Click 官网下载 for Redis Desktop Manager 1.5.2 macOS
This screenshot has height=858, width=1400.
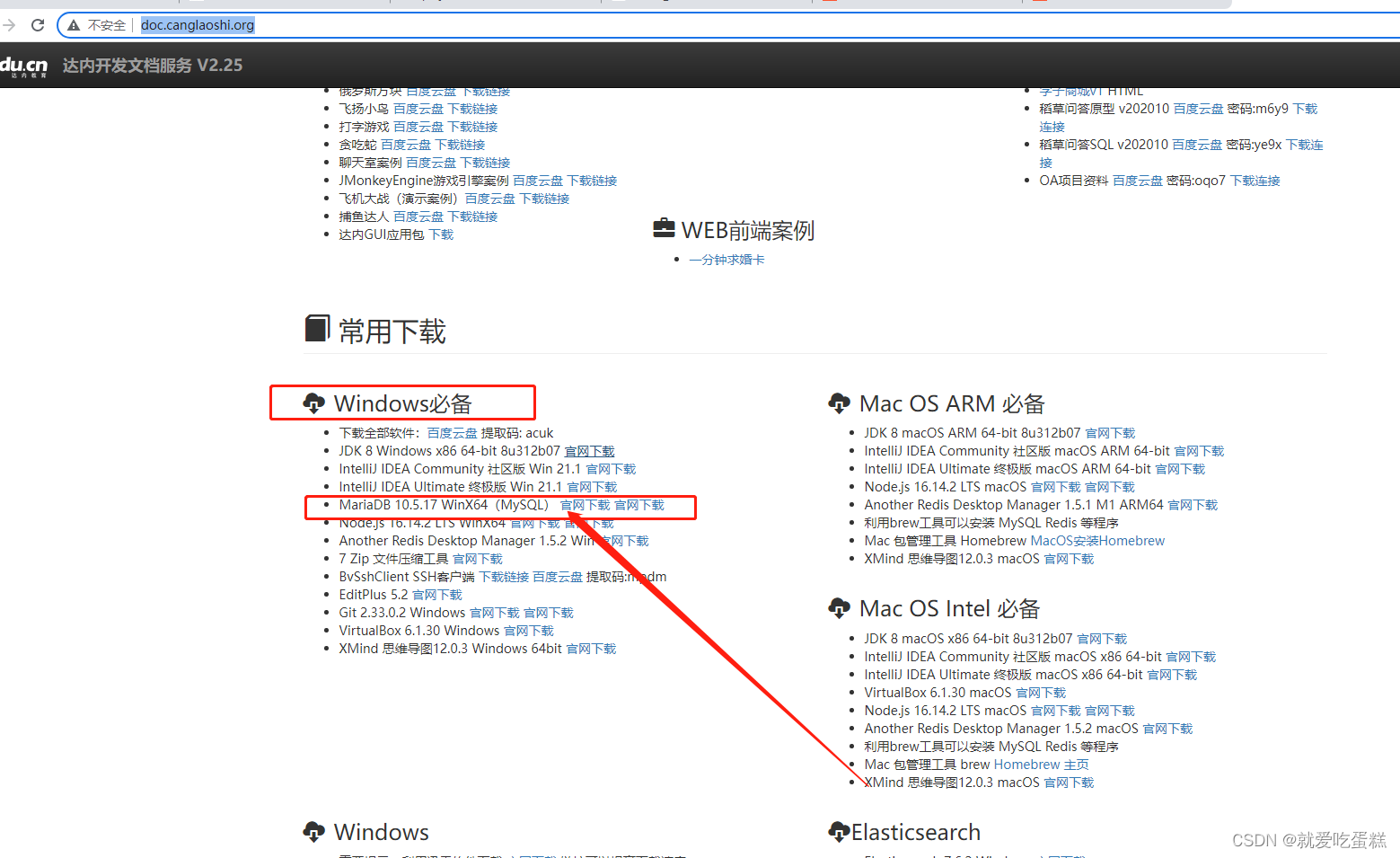pos(1167,729)
